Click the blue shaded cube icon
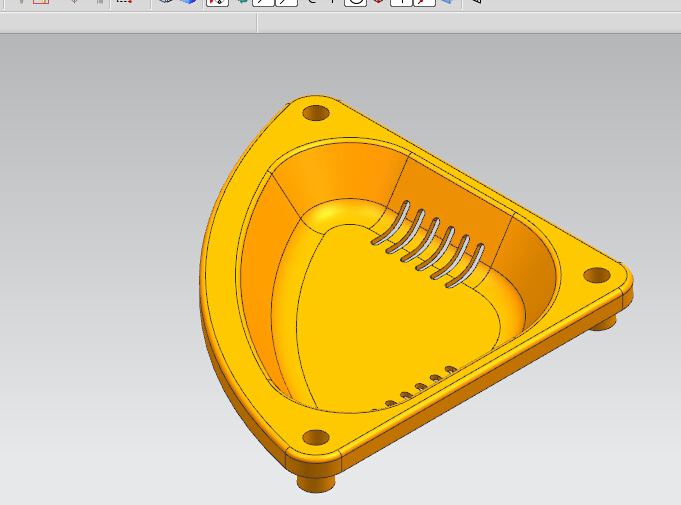The image size is (681, 505). point(188,3)
